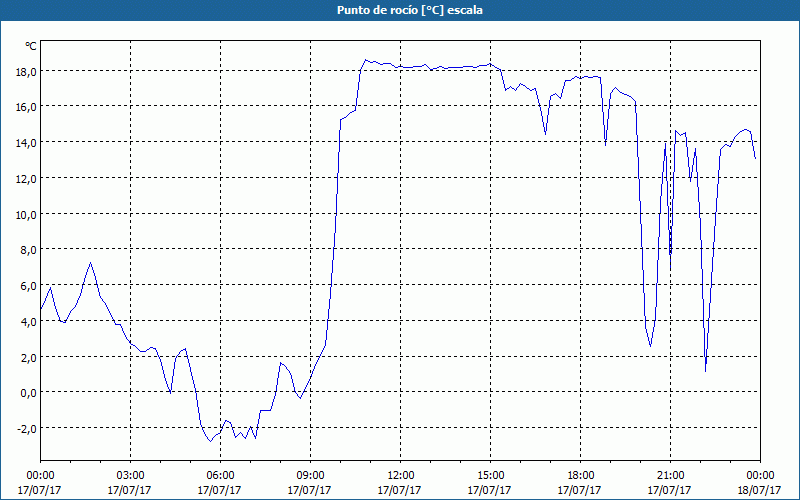Click the °C unit label on the y-axis
Image resolution: width=800 pixels, height=500 pixels.
point(31,46)
